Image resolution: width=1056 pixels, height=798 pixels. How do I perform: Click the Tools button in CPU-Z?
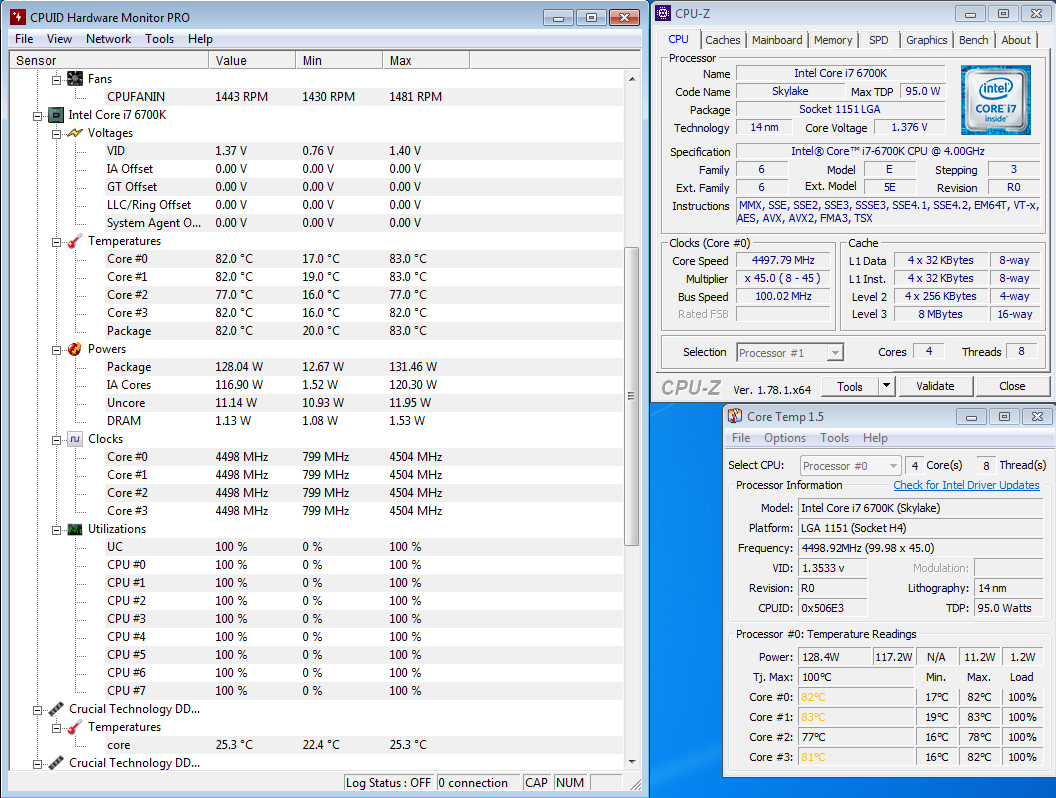pyautogui.click(x=850, y=386)
